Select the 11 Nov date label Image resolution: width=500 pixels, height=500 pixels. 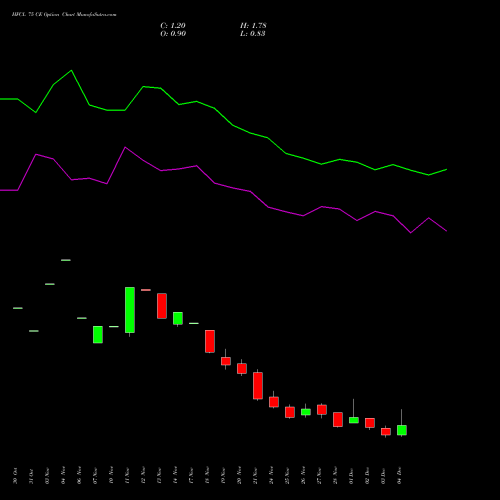click(x=127, y=476)
